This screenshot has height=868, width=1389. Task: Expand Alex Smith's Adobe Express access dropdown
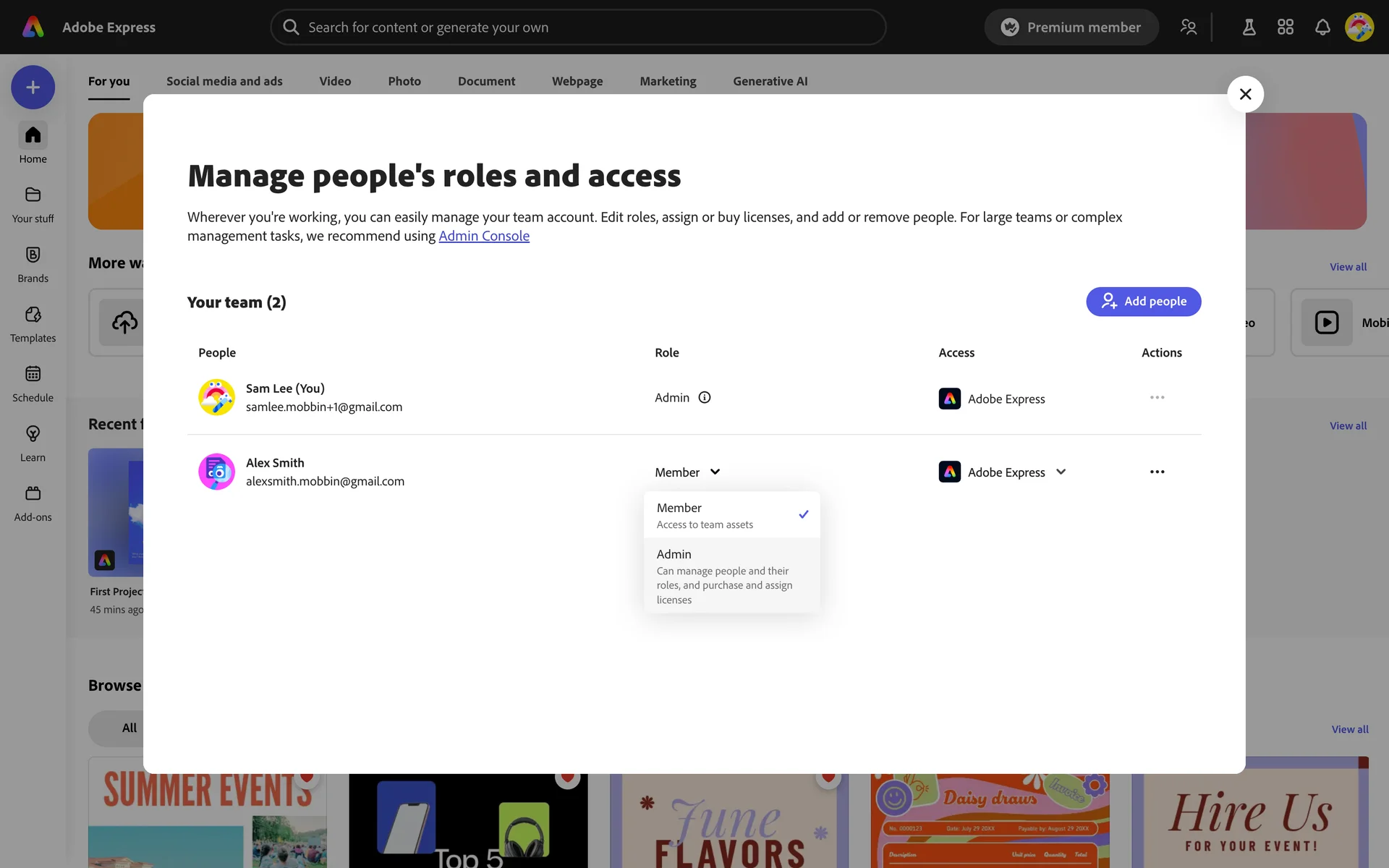1061,472
